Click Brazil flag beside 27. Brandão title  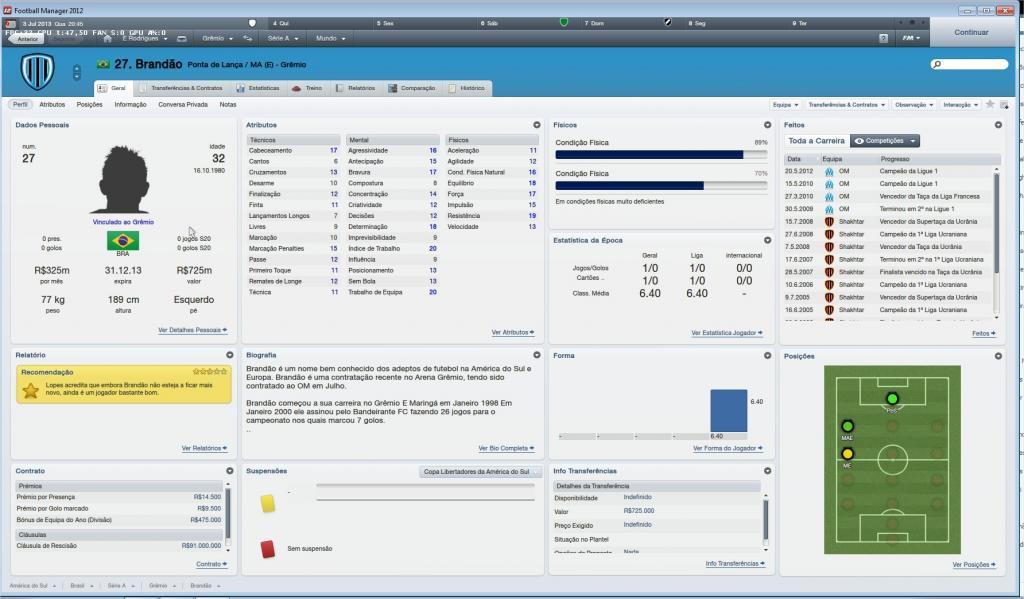[103, 64]
